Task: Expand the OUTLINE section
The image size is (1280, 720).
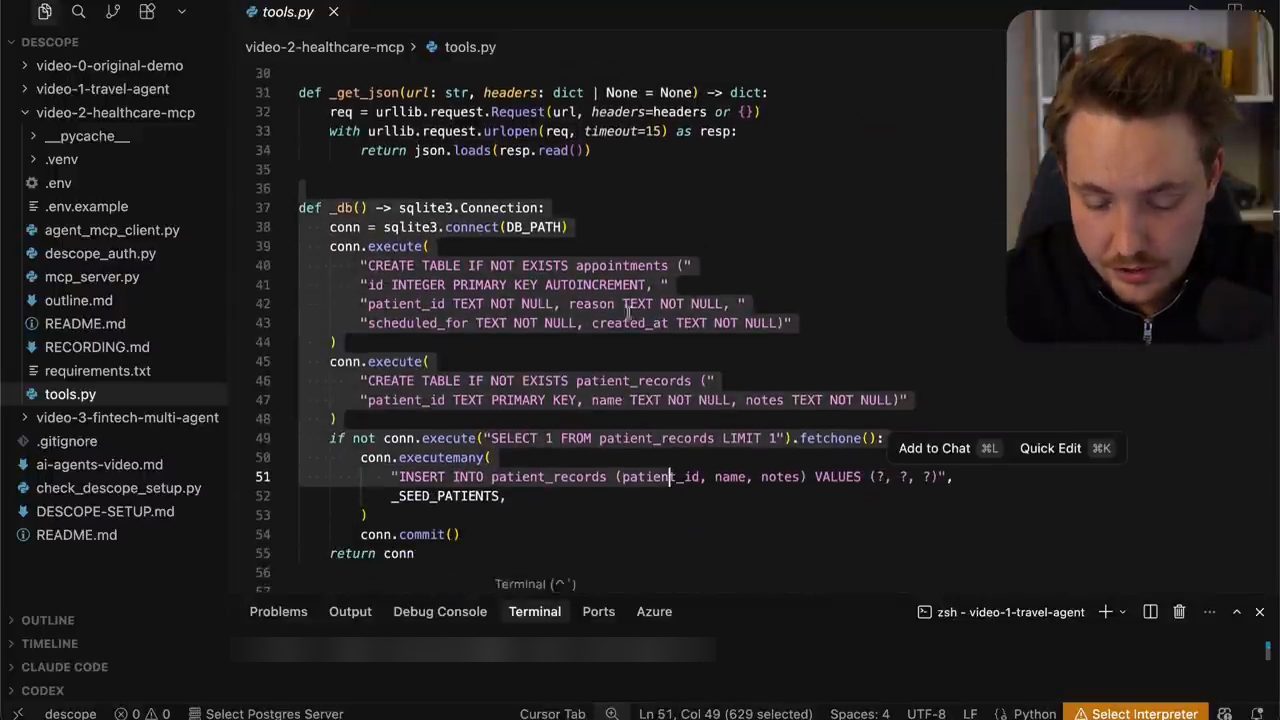Action: pos(48,620)
